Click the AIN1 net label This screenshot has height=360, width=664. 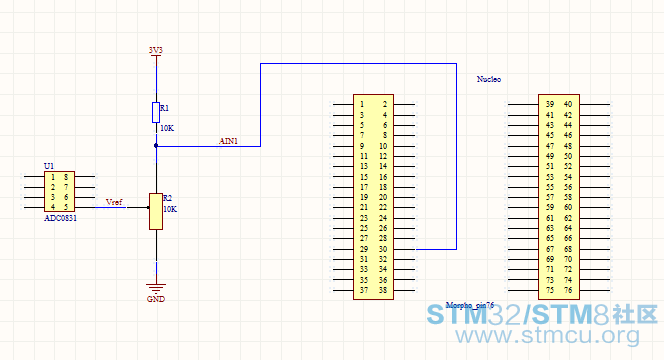pyautogui.click(x=228, y=141)
